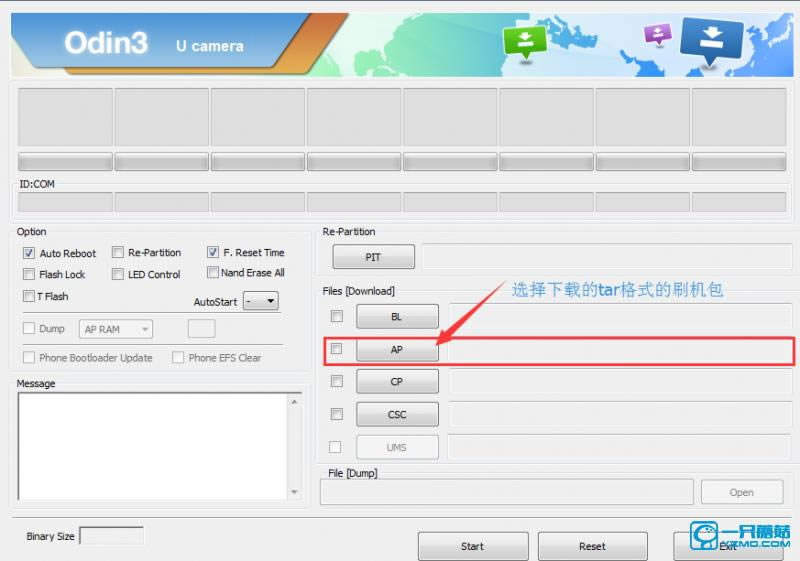Click the blue download icon in banner

click(x=711, y=40)
